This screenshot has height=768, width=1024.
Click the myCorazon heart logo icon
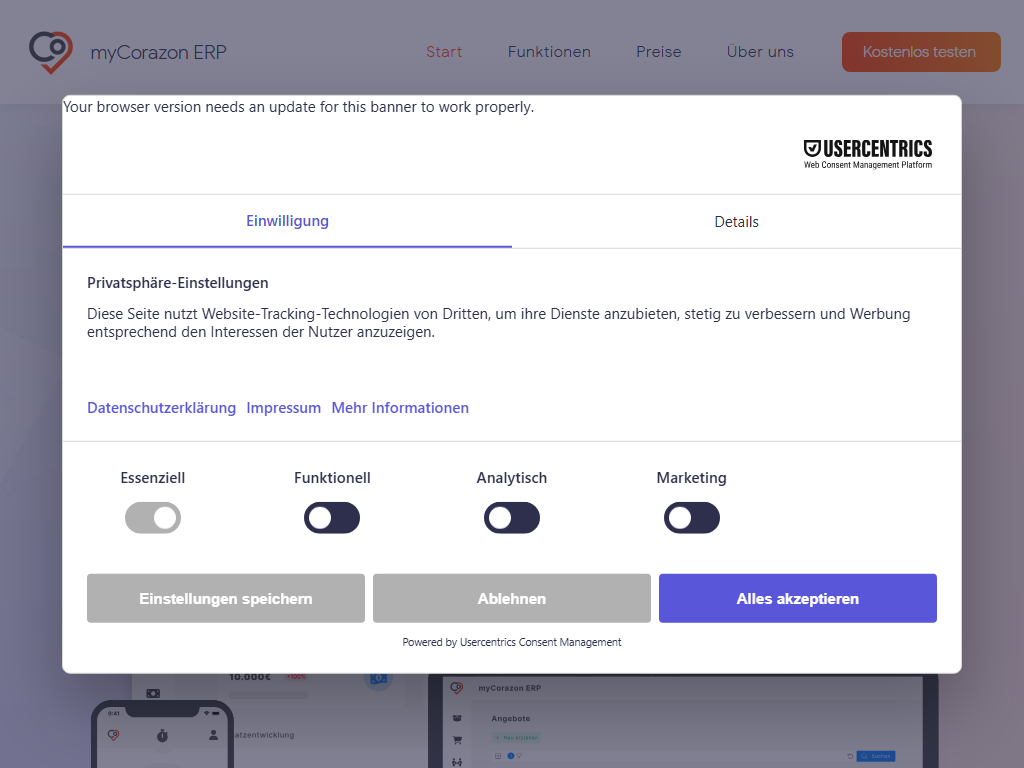51,52
